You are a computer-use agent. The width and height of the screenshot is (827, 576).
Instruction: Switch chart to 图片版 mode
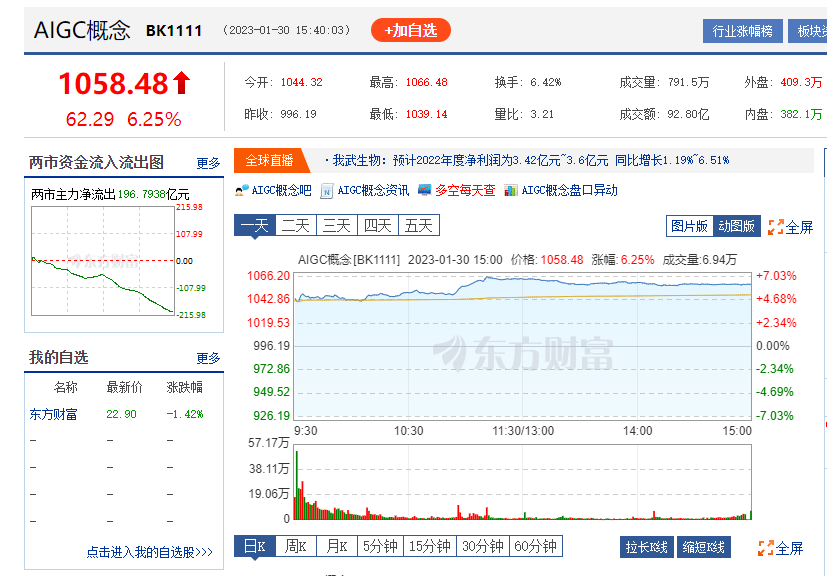coord(689,226)
